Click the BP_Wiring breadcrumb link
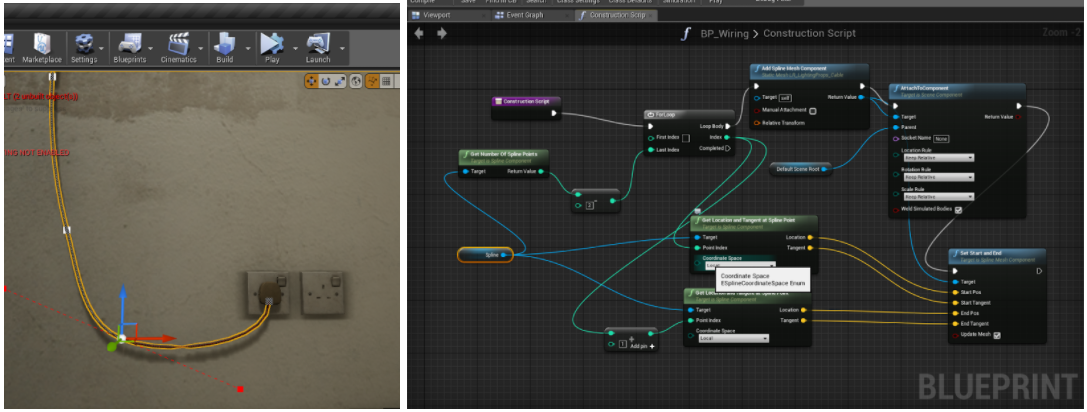Screen dimensions: 1087x412 pyautogui.click(x=724, y=33)
